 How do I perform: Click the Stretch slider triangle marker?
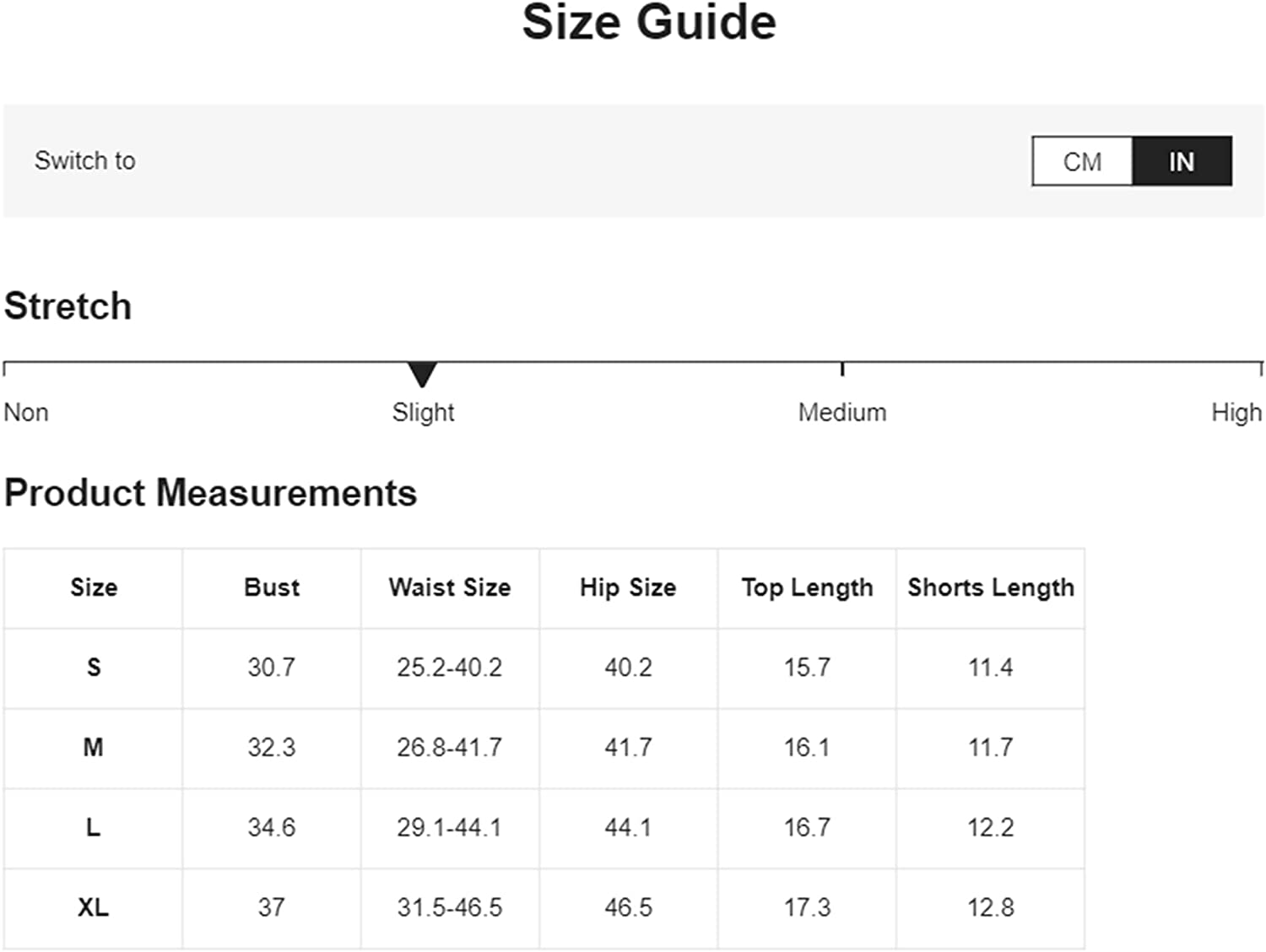coord(422,373)
